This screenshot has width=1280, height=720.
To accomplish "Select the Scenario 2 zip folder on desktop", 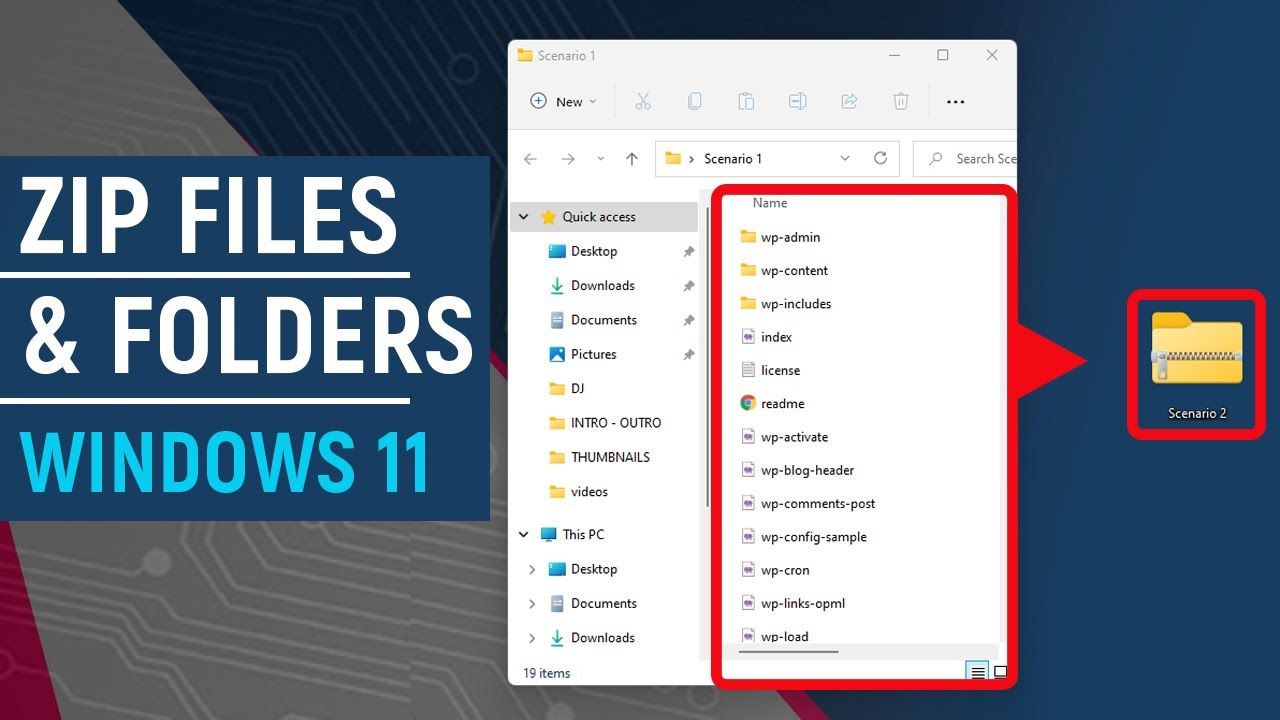I will (1197, 365).
